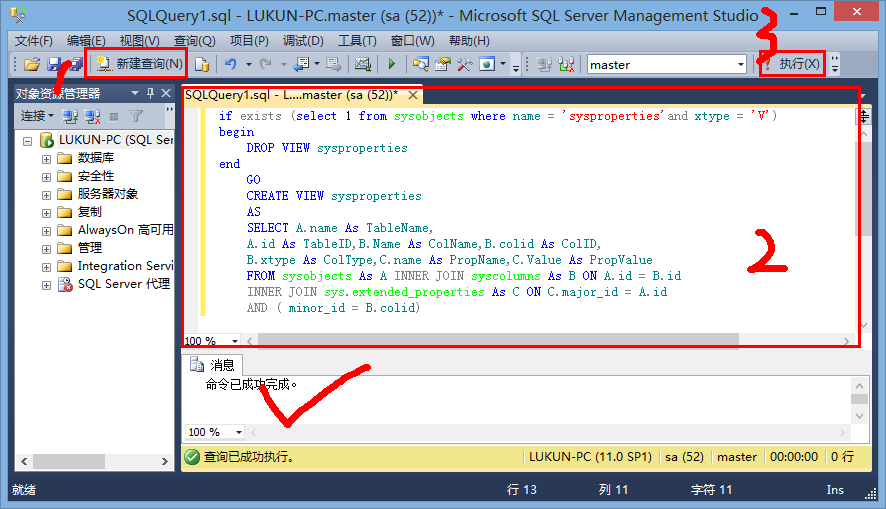The height and width of the screenshot is (509, 886).
Task: Close the 对象资源管理器 panel
Action: [166, 93]
